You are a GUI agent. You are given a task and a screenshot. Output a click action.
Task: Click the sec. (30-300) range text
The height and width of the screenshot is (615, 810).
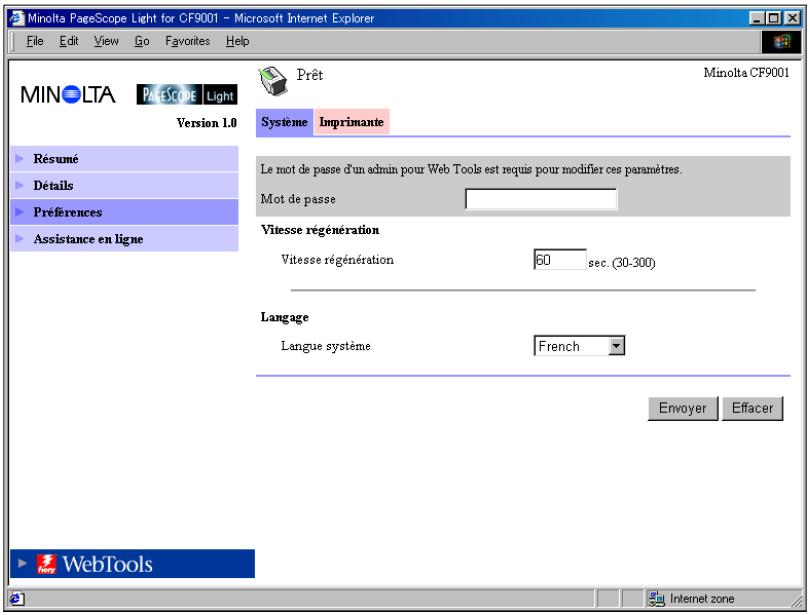[x=622, y=263]
